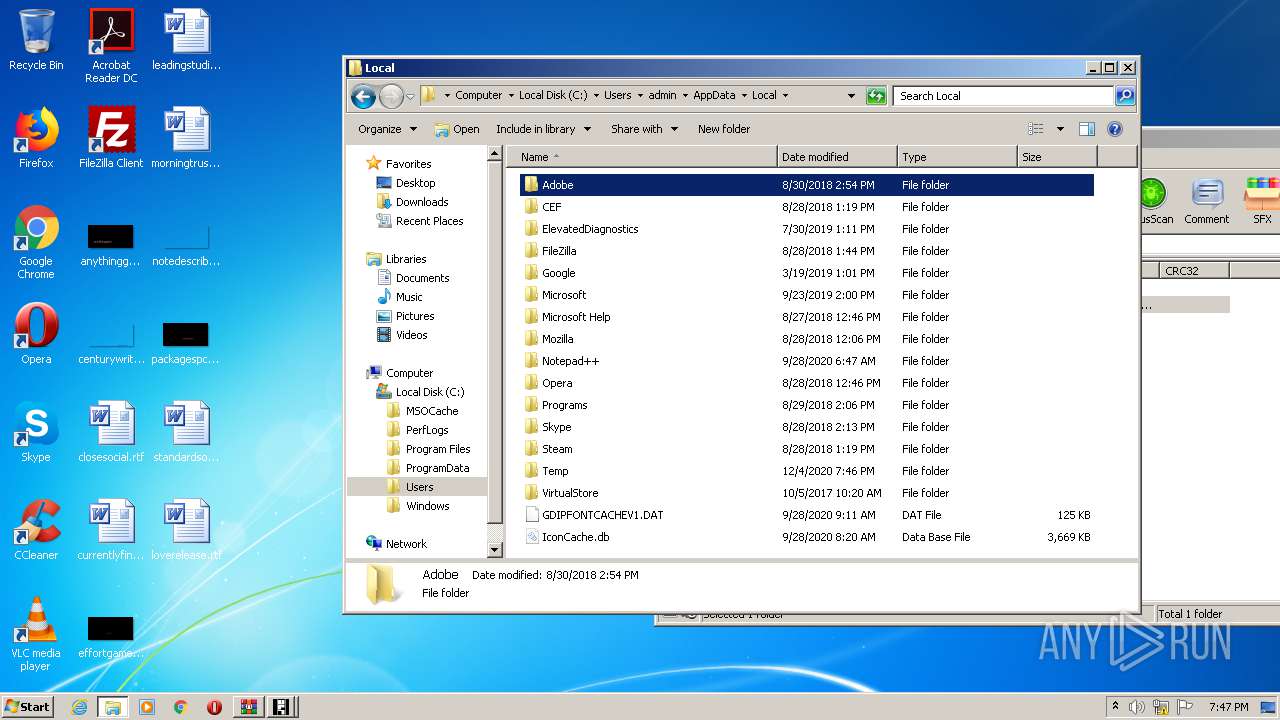
Task: Select the Notepad++ folder row
Action: pos(807,361)
